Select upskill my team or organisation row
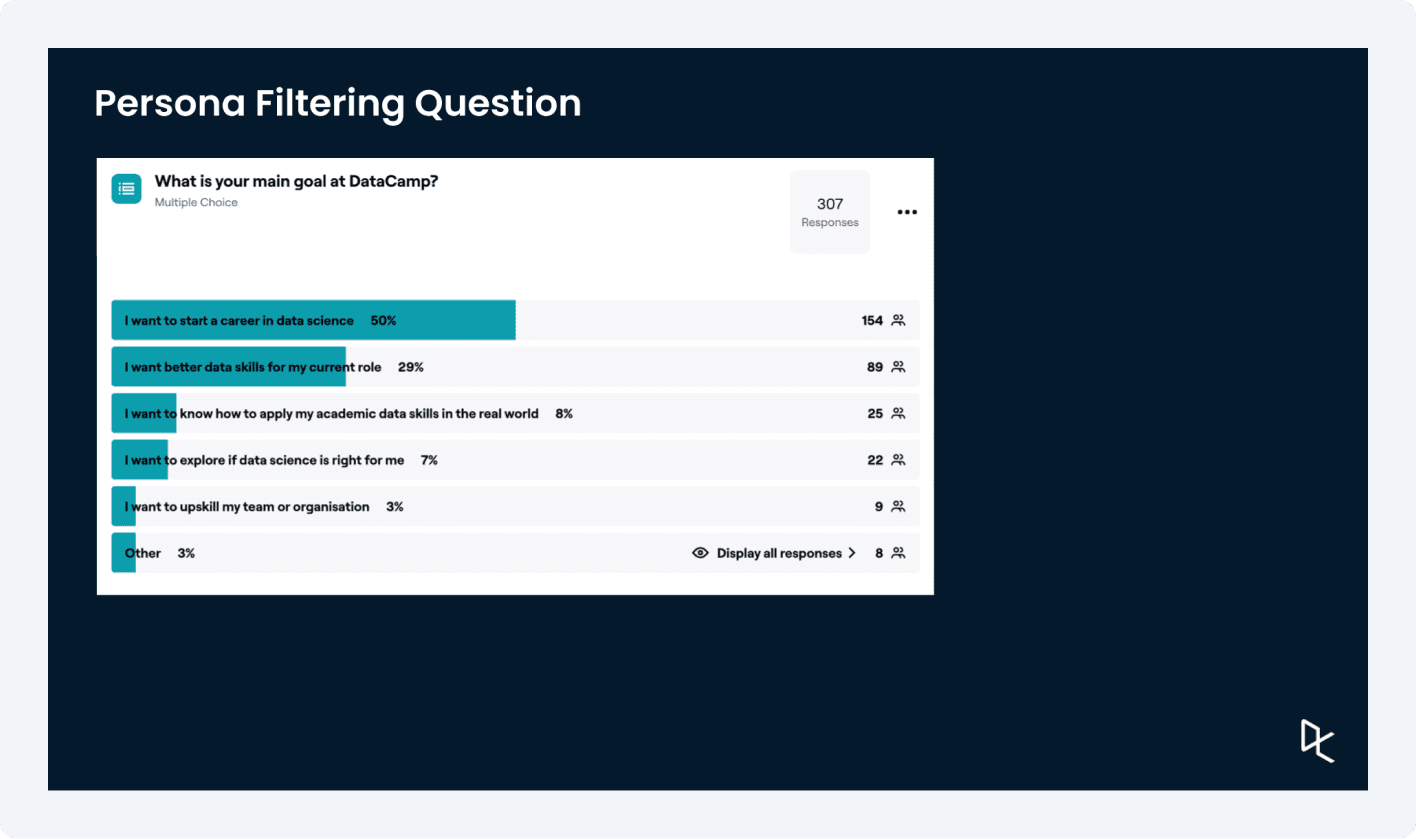This screenshot has height=839, width=1416. click(515, 507)
